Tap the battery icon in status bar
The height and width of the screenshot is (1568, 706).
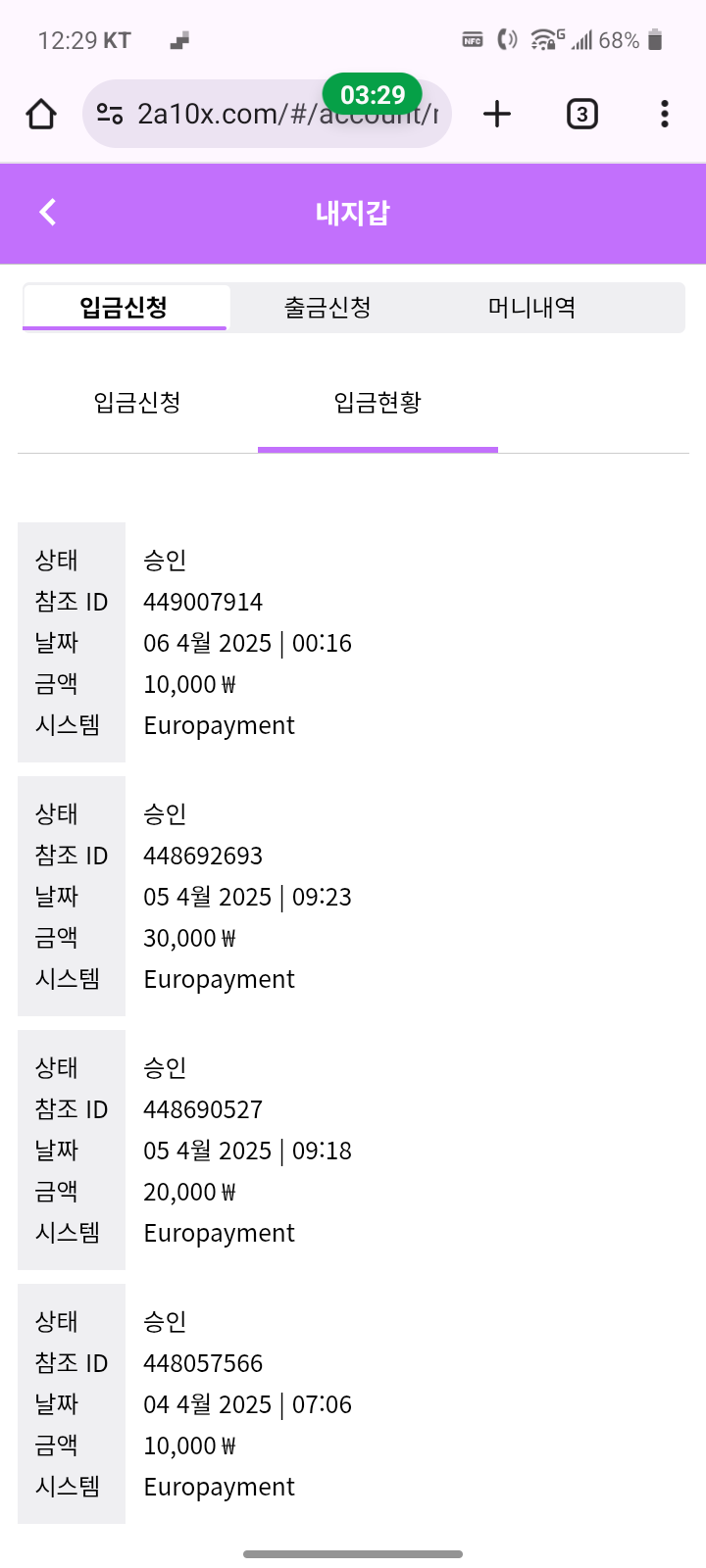pyautogui.click(x=656, y=40)
